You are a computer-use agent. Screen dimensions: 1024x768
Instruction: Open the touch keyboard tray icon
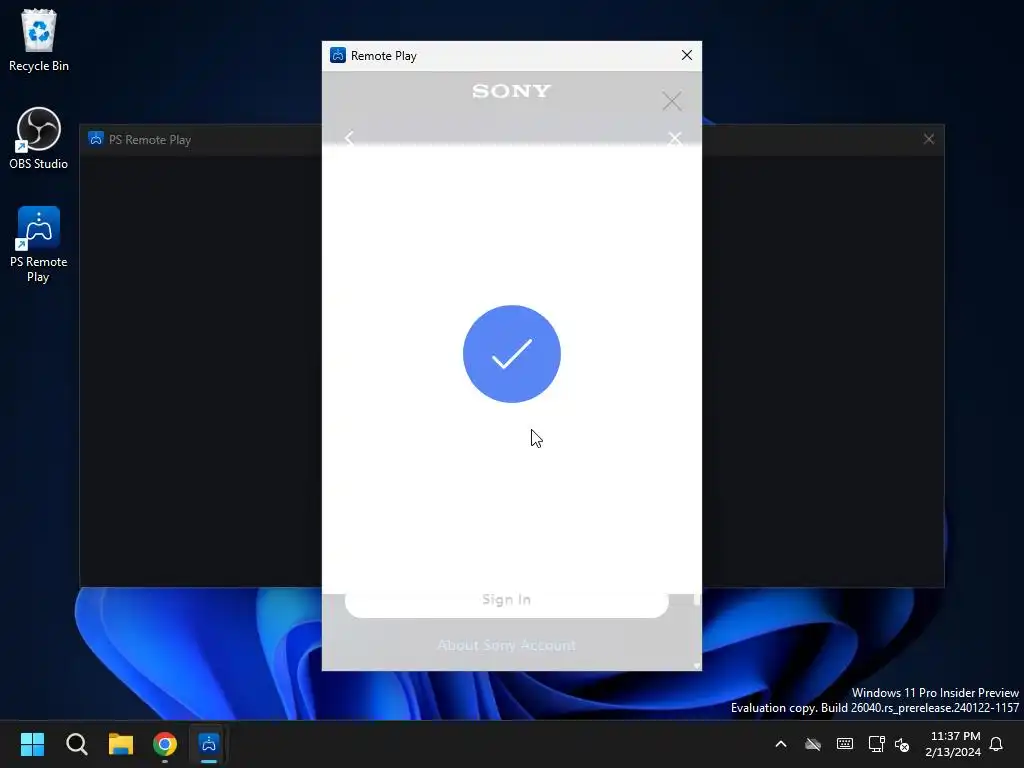tap(844, 744)
